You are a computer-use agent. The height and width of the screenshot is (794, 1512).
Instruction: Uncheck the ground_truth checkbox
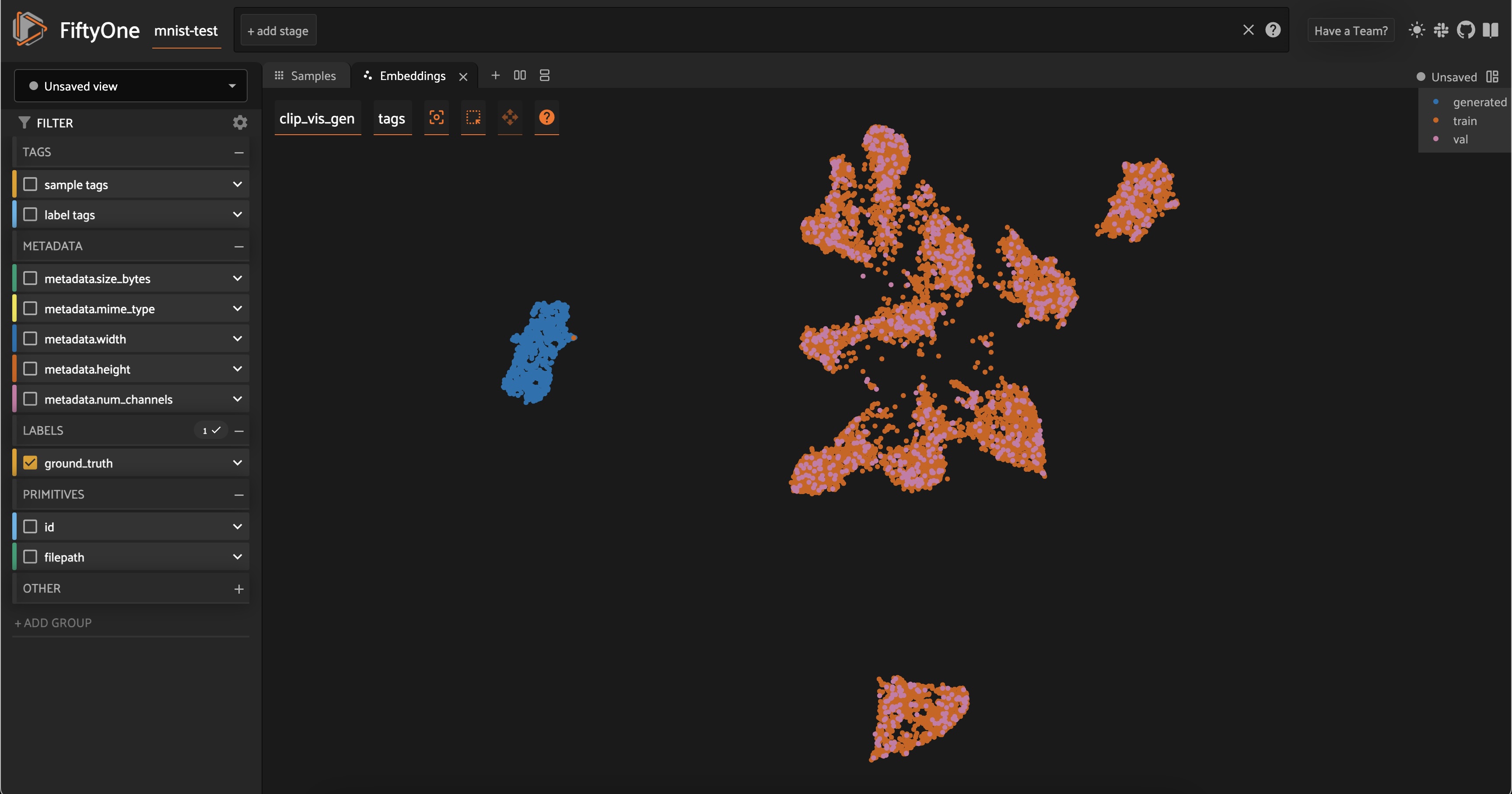pos(30,463)
